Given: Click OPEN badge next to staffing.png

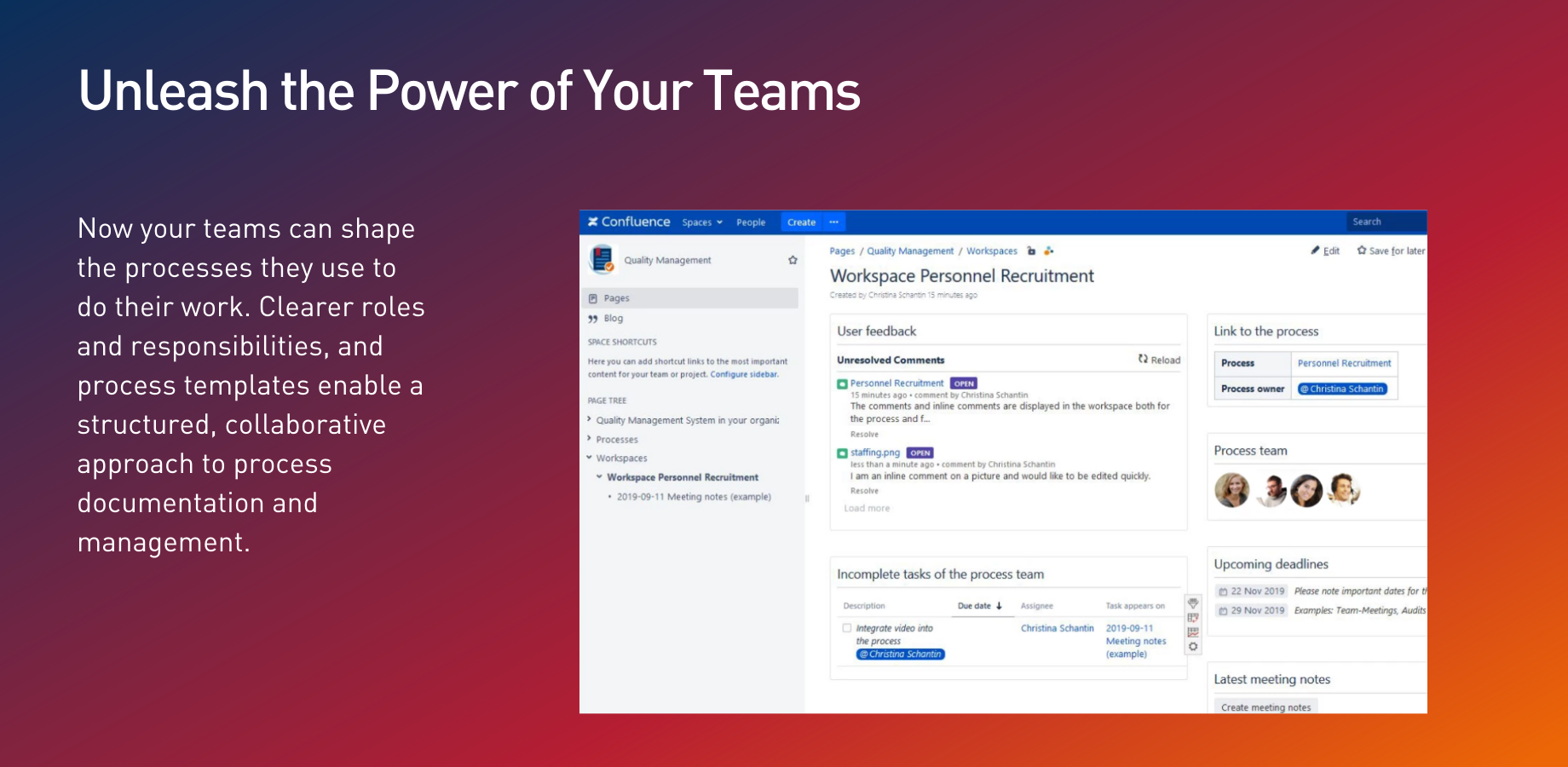Looking at the screenshot, I should [x=920, y=453].
